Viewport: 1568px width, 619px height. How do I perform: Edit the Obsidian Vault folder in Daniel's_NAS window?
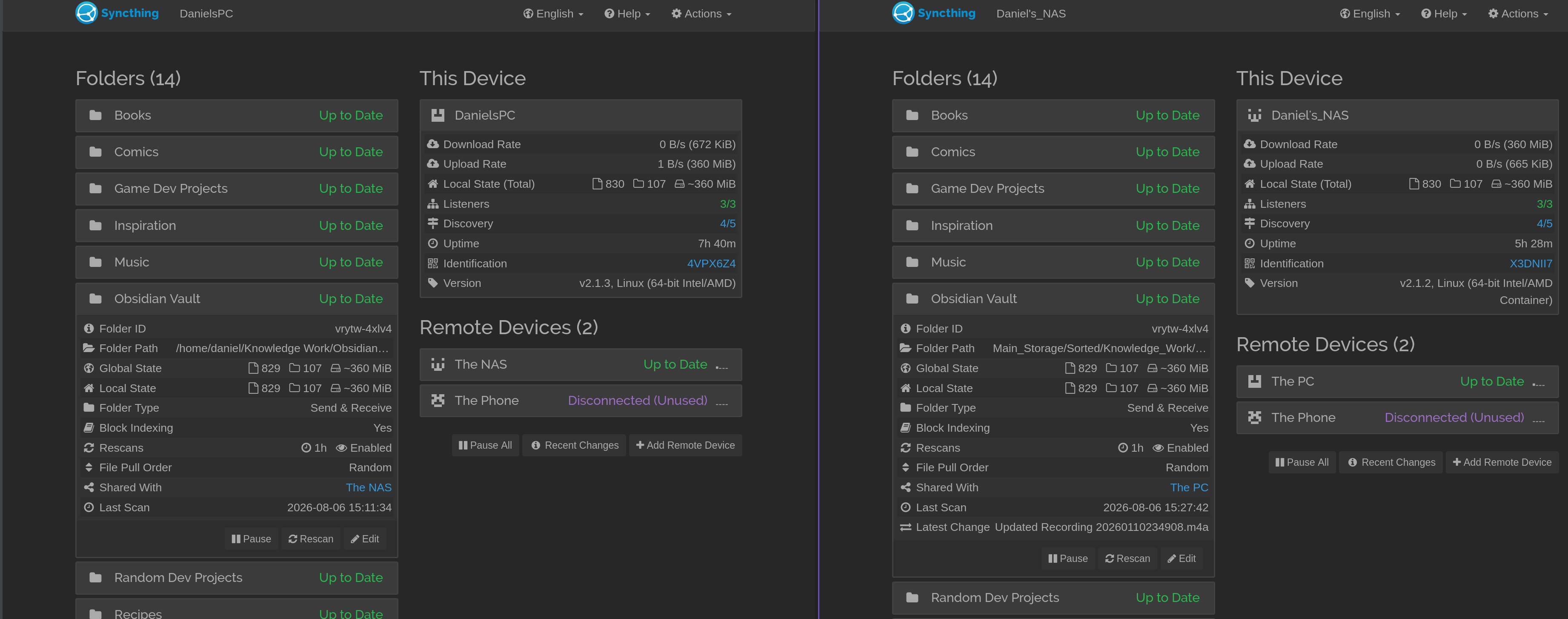point(1182,559)
